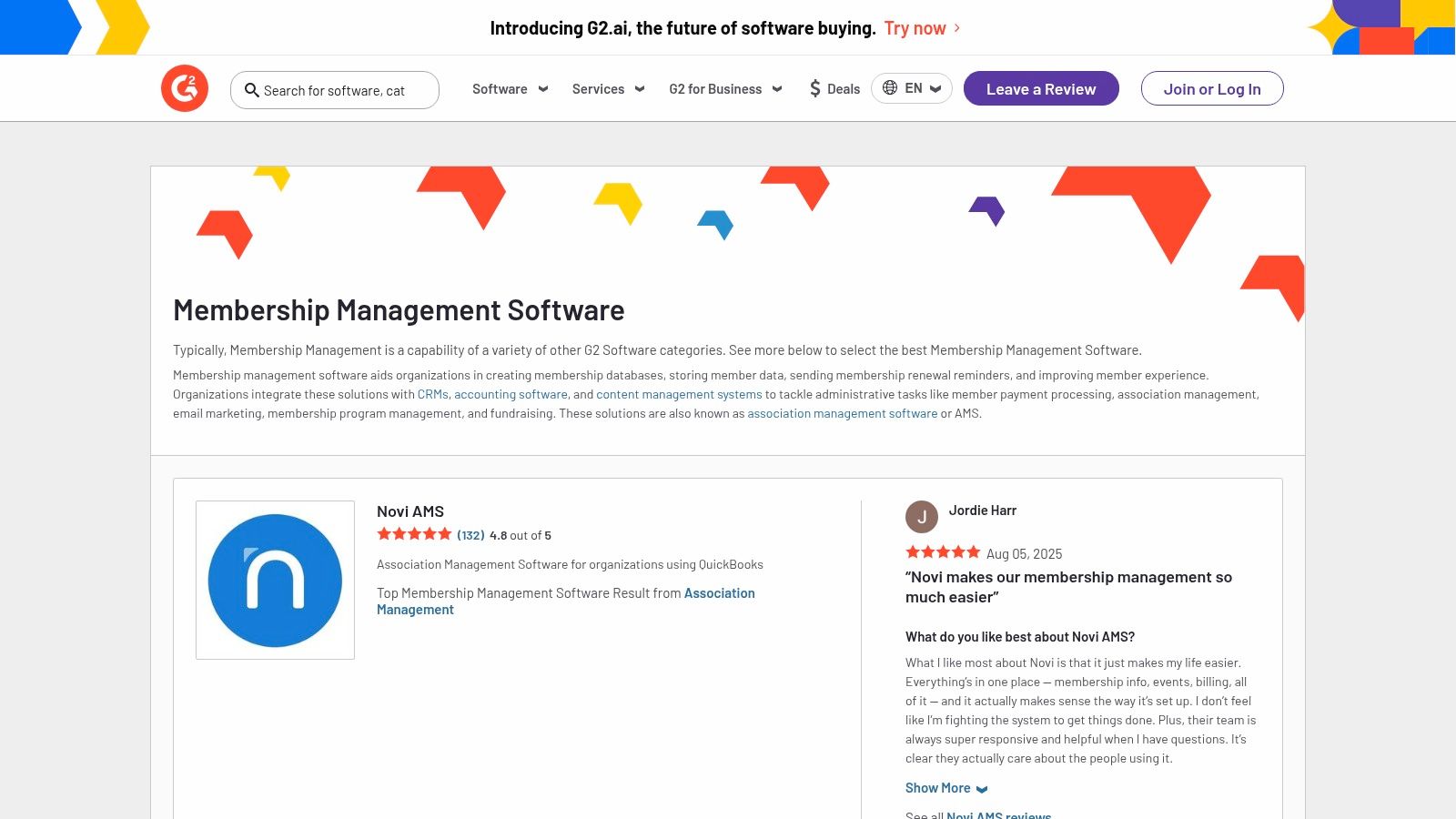This screenshot has height=819, width=1456.
Task: Click the Novi AMS star rating
Action: pos(414,534)
